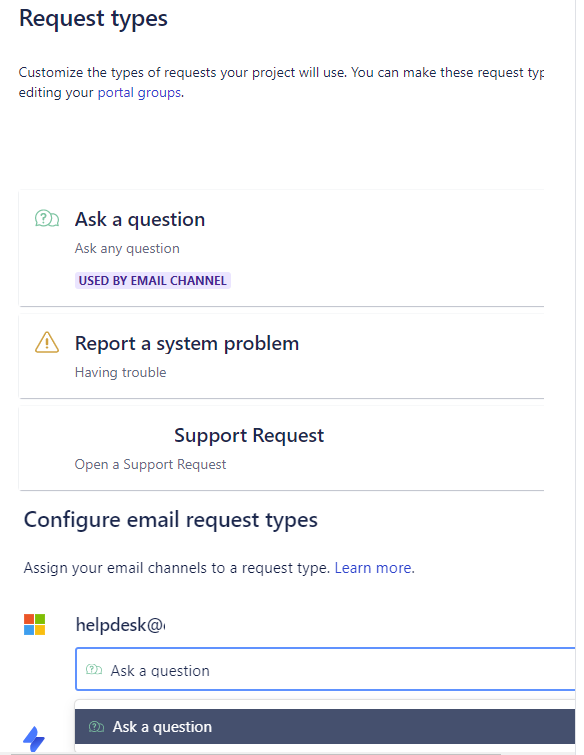Image resolution: width=584 pixels, height=755 pixels.
Task: Click the question icon in highlighted dropdown option
Action: pos(96,727)
